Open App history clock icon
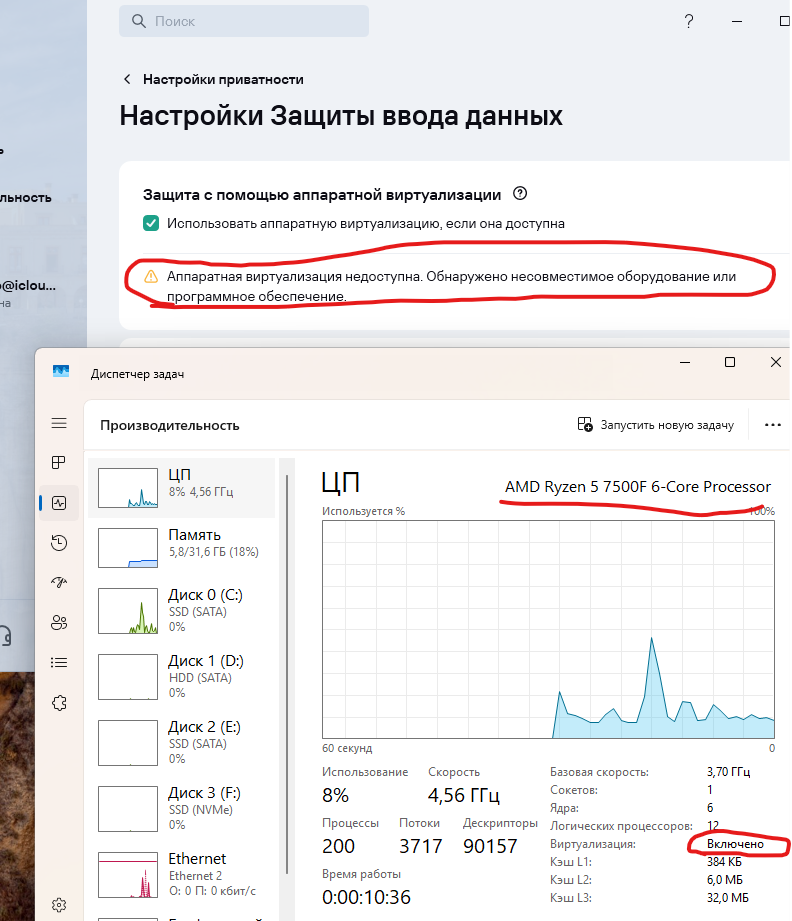 59,543
